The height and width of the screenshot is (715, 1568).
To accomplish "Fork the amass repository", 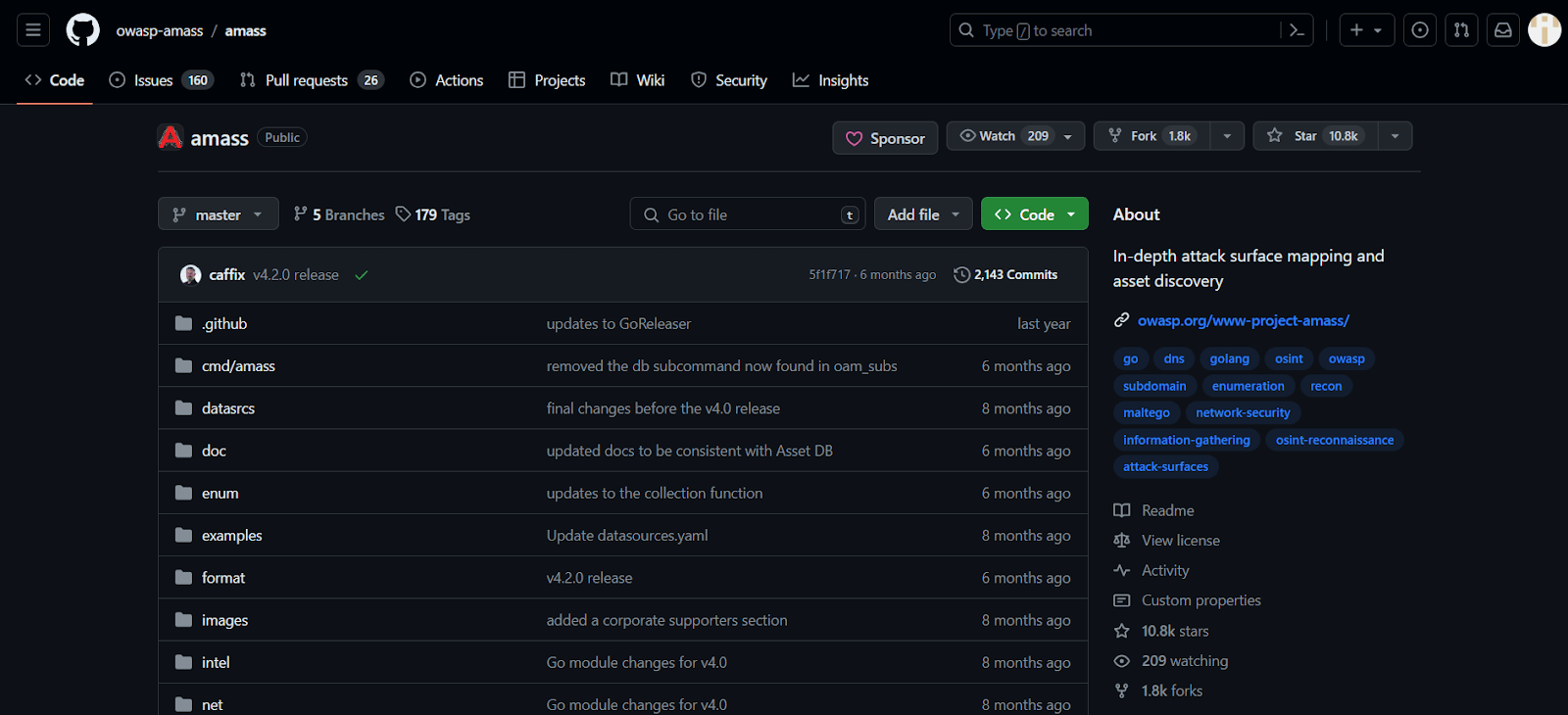I will tap(1151, 136).
